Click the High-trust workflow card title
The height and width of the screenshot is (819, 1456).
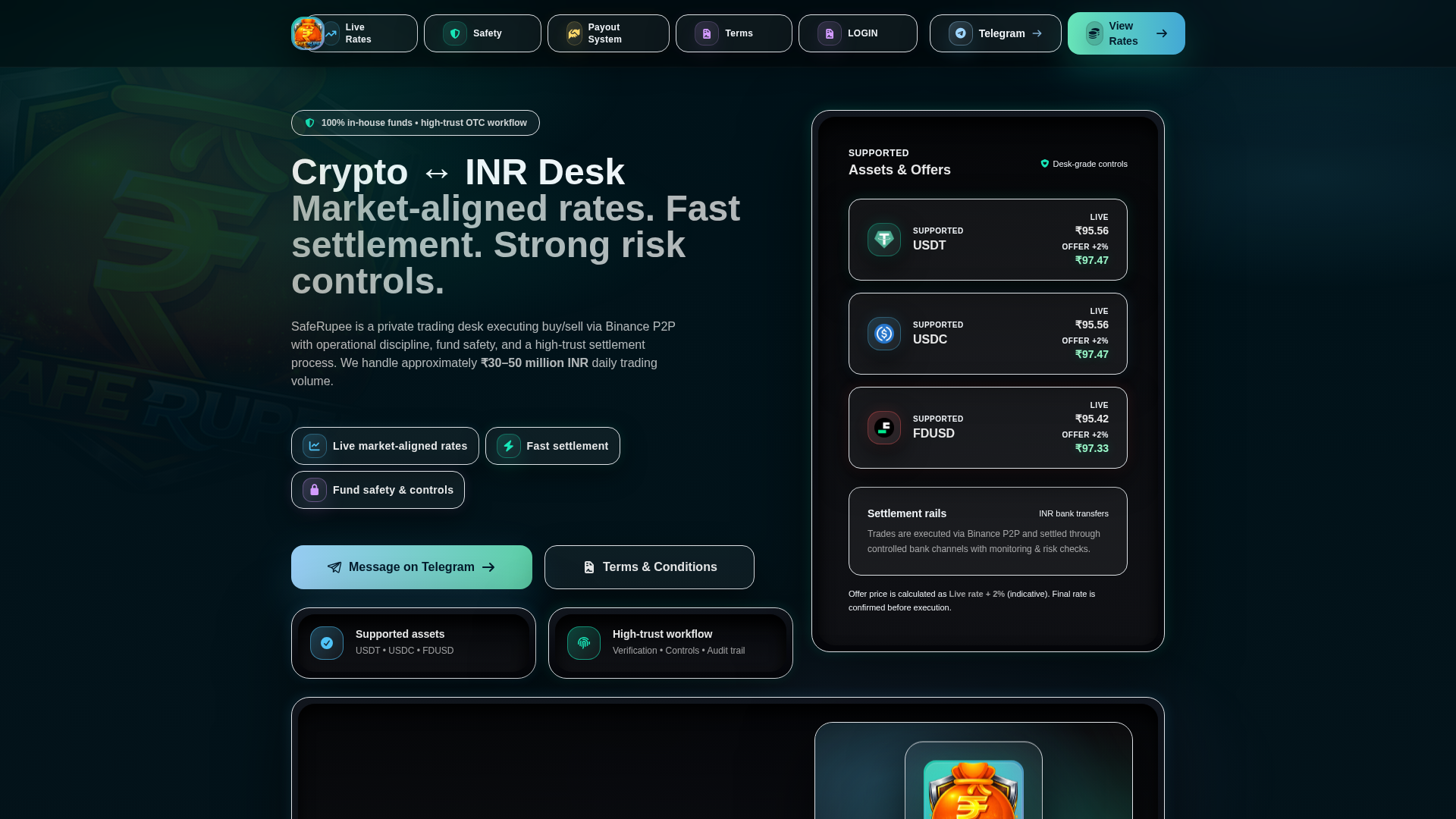tap(663, 634)
